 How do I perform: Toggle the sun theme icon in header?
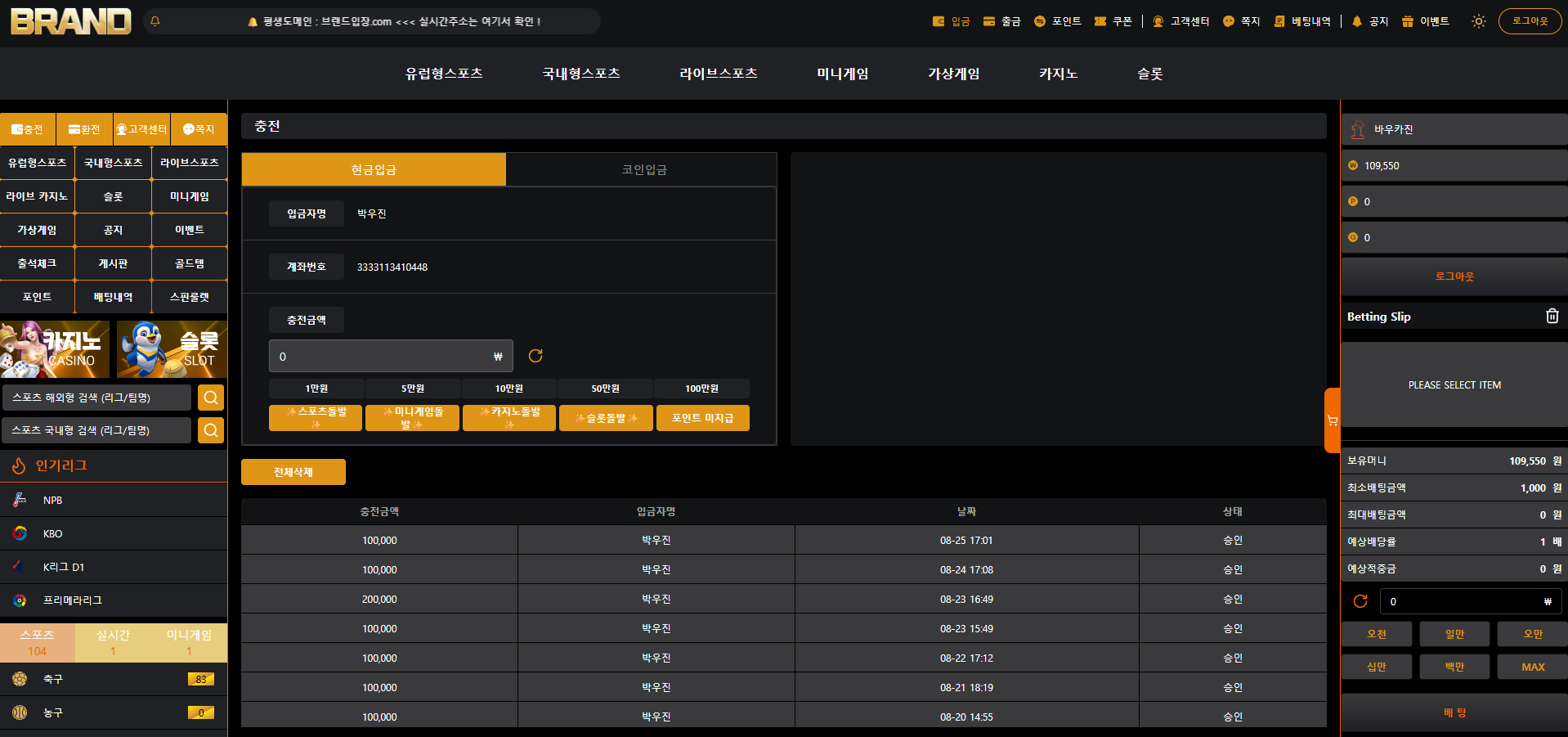tap(1478, 21)
